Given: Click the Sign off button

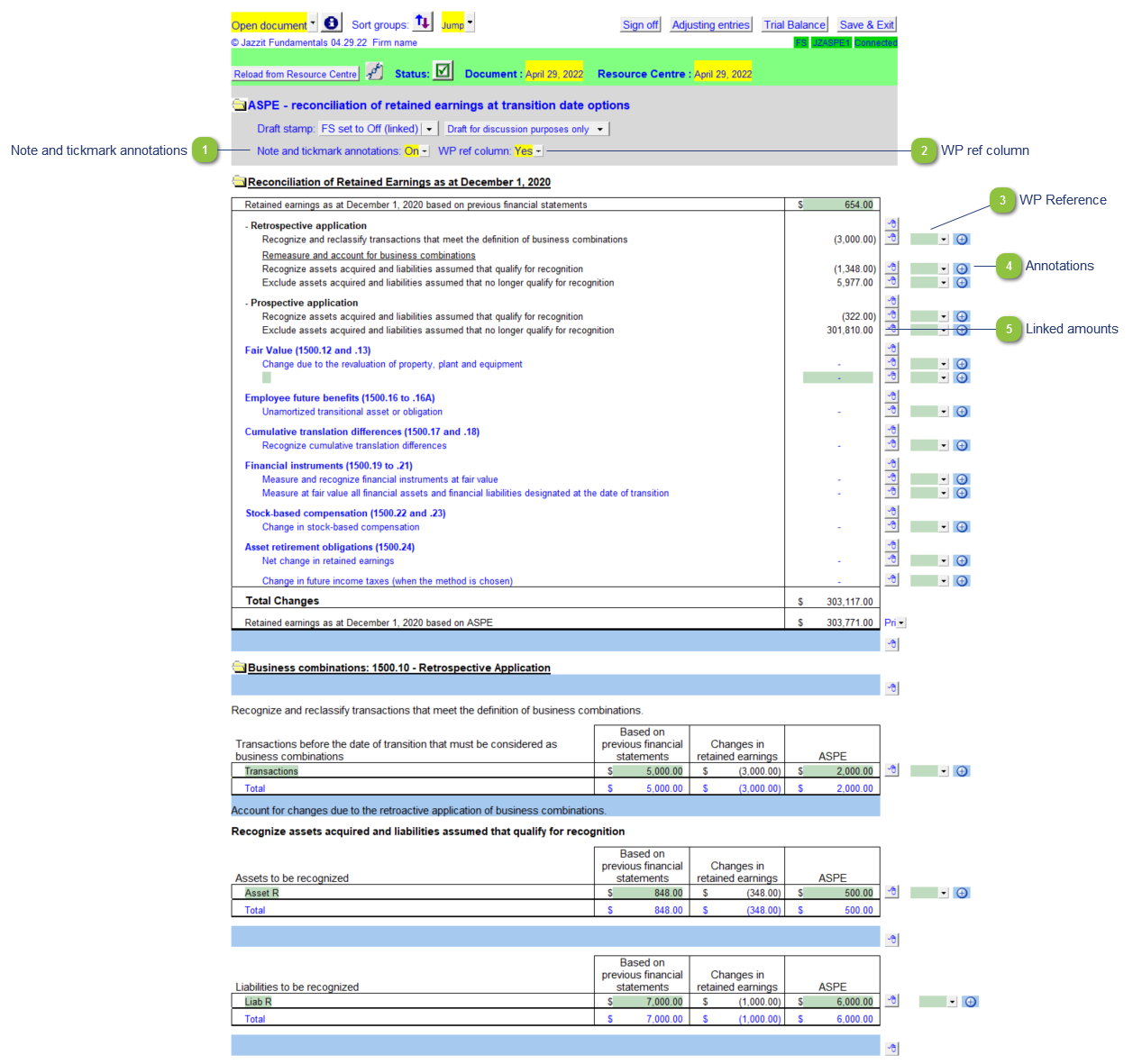Looking at the screenshot, I should pos(640,25).
